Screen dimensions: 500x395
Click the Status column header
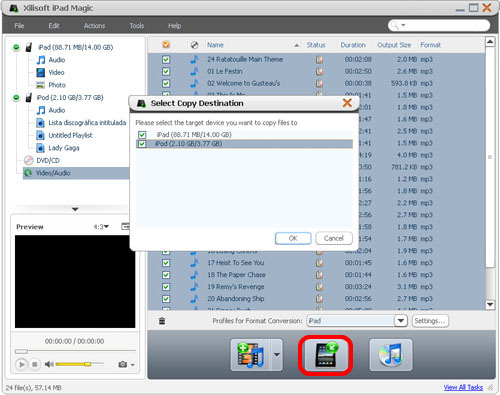tap(316, 45)
